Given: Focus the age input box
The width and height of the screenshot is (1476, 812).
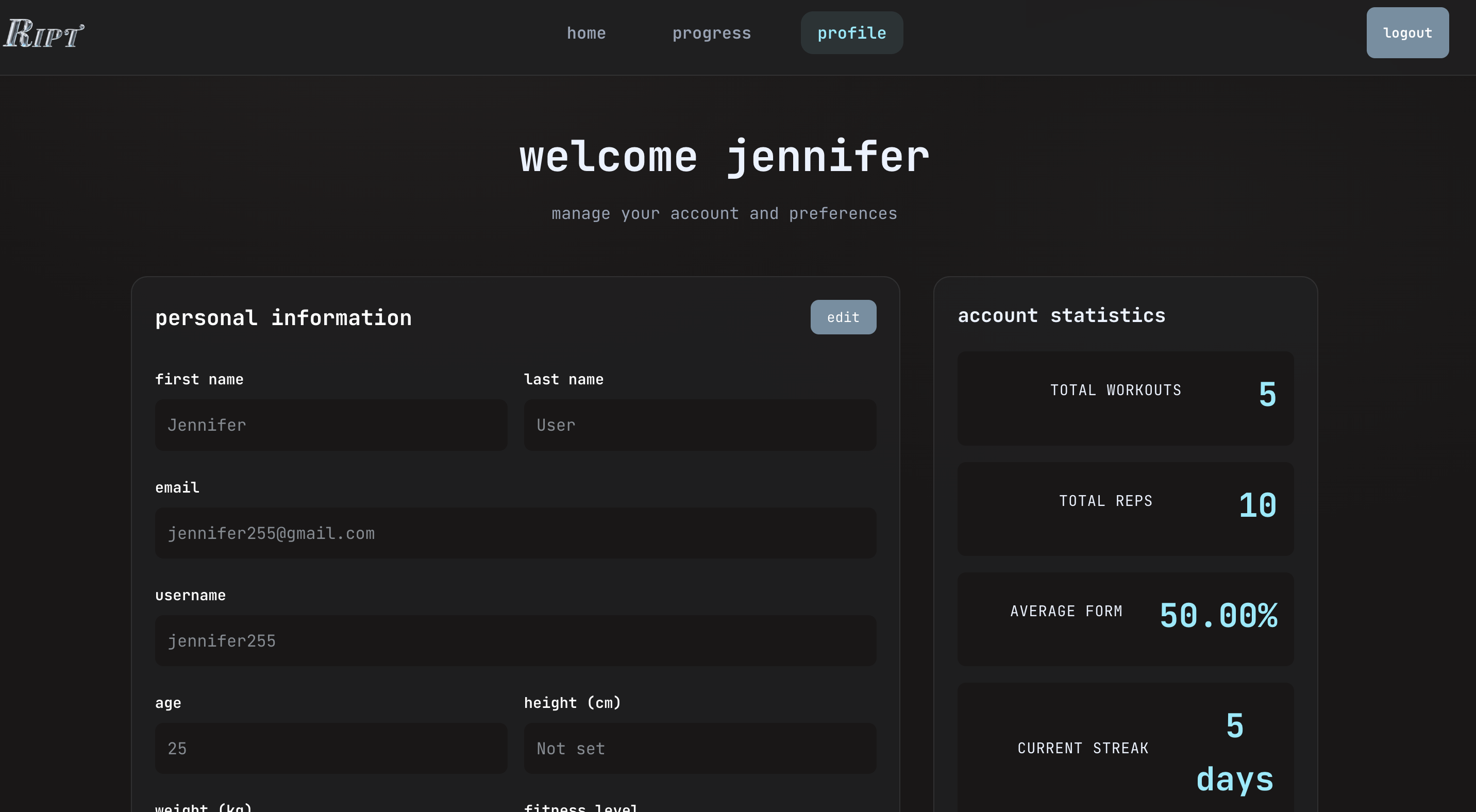Looking at the screenshot, I should point(331,749).
